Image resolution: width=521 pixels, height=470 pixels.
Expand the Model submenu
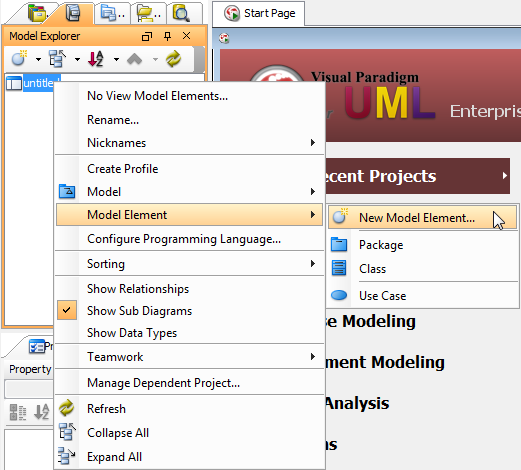coord(190,192)
